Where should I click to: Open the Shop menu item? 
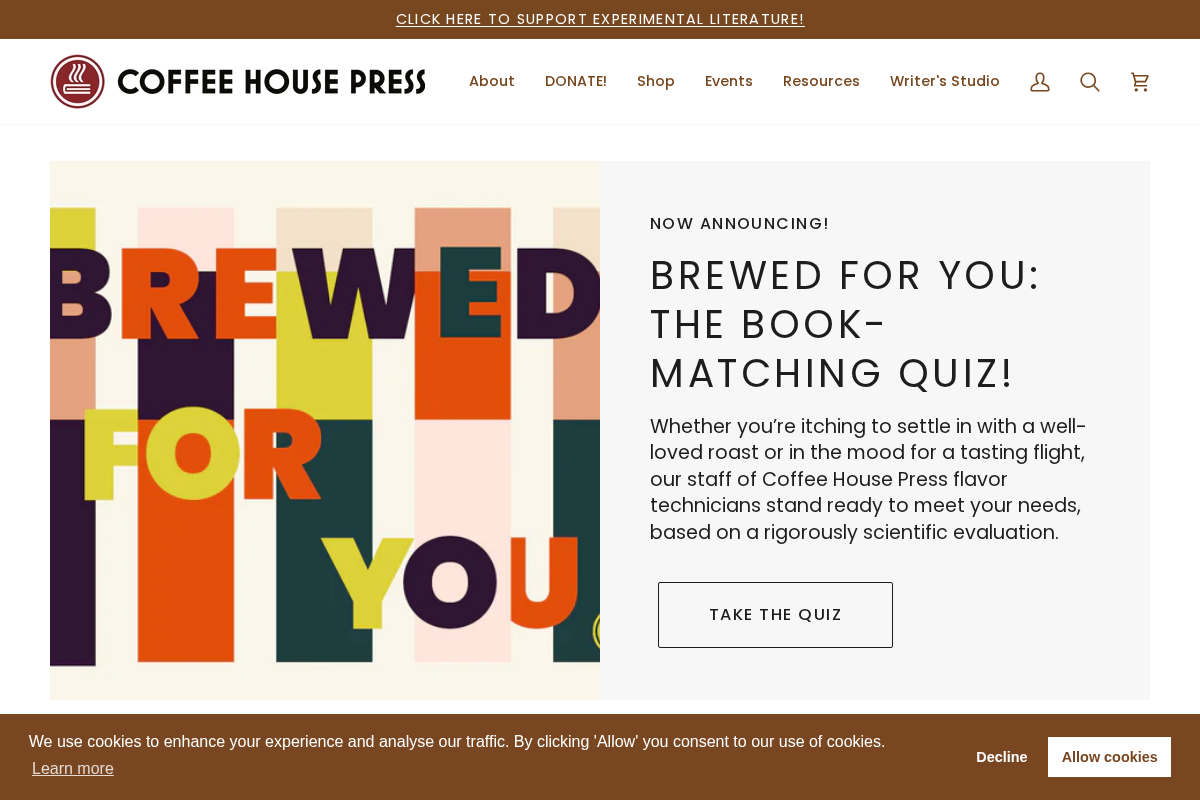(656, 81)
